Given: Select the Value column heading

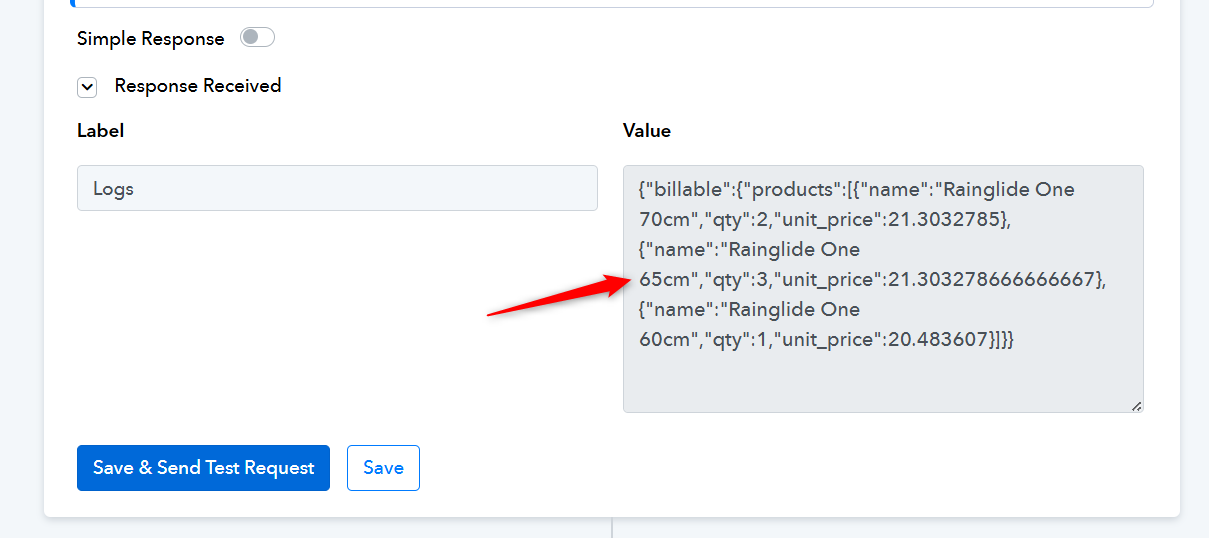Looking at the screenshot, I should [647, 131].
